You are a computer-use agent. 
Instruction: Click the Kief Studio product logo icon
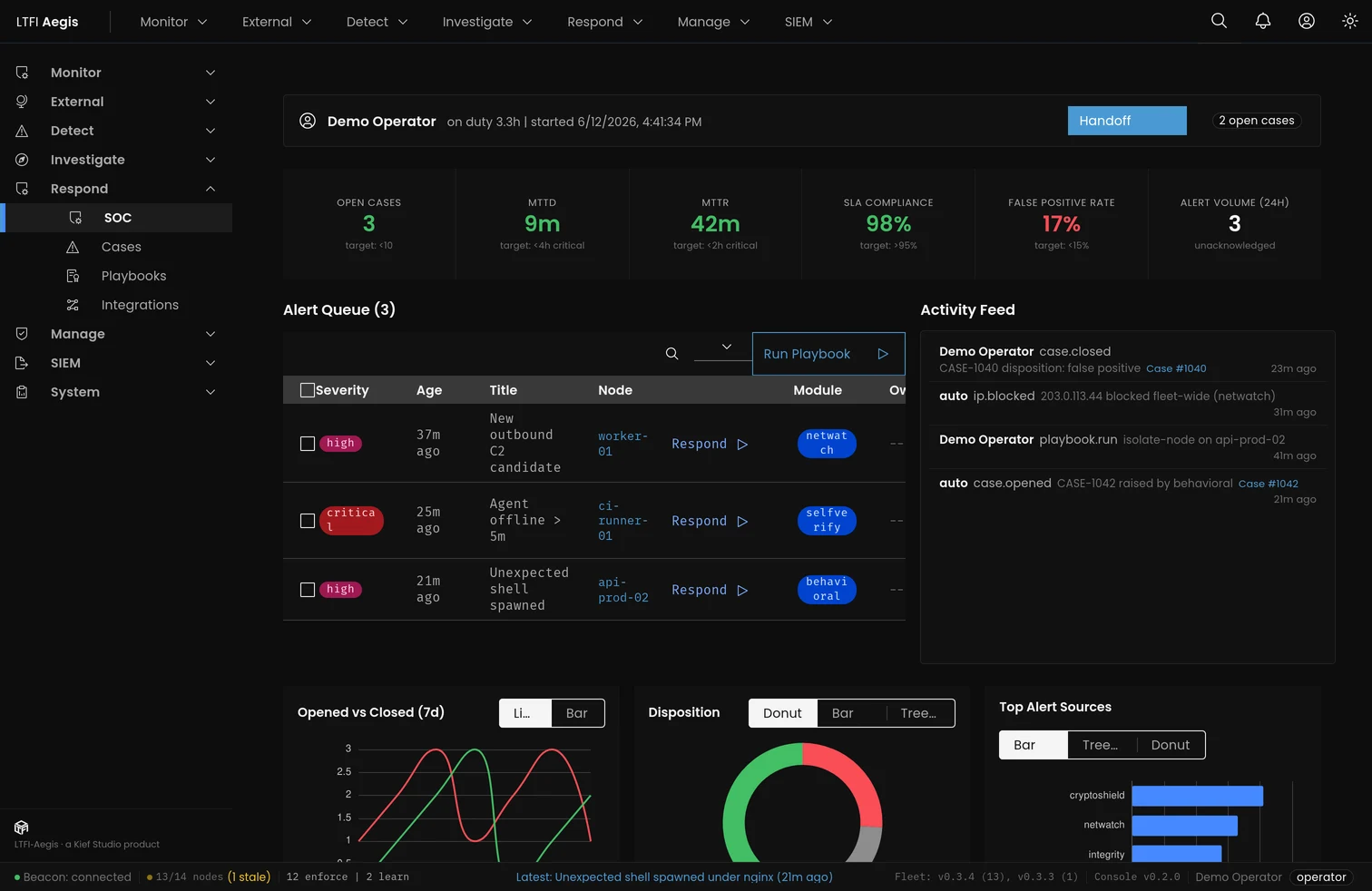[x=22, y=827]
